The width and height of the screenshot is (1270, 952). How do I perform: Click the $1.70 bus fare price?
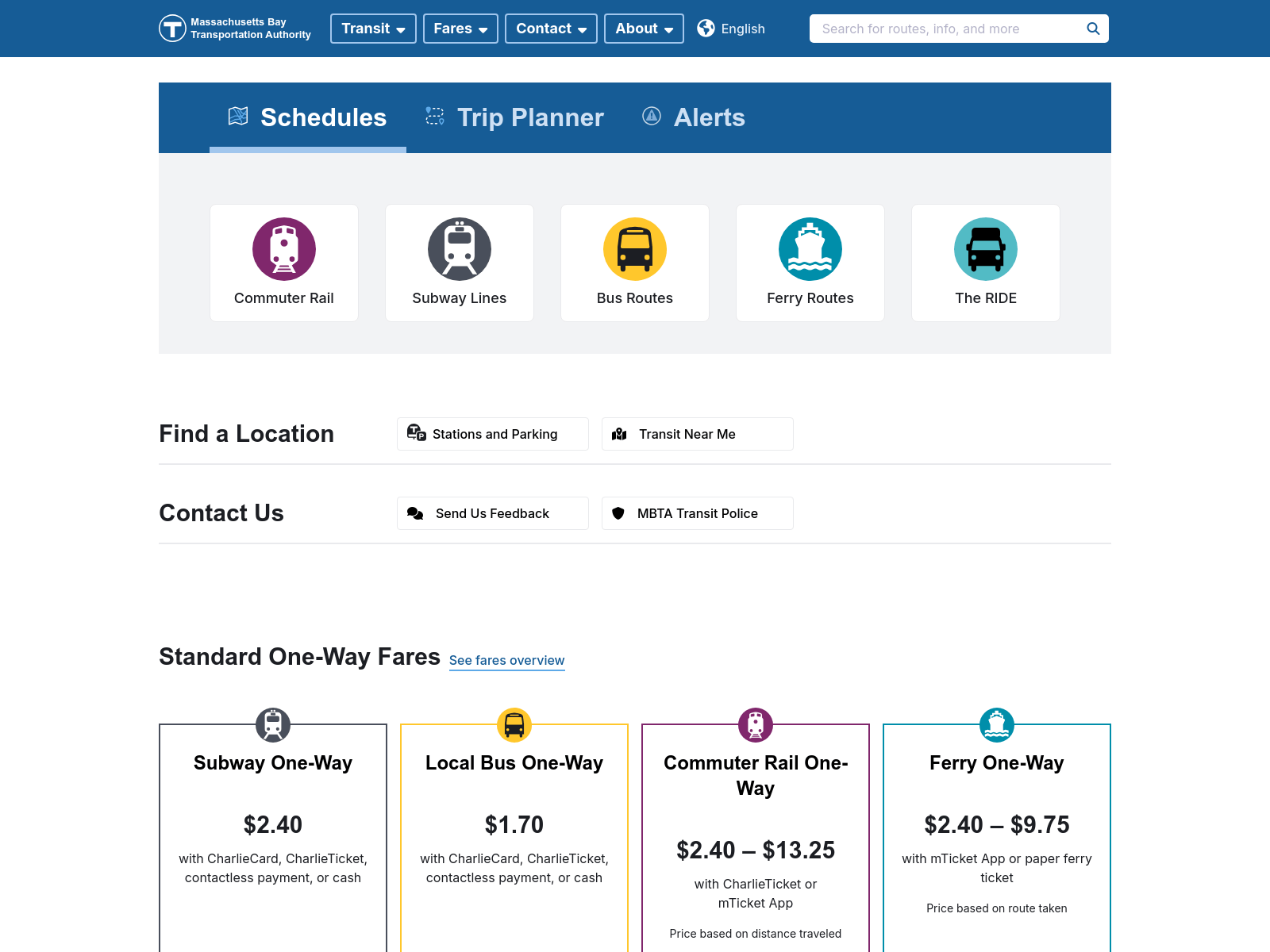point(514,825)
